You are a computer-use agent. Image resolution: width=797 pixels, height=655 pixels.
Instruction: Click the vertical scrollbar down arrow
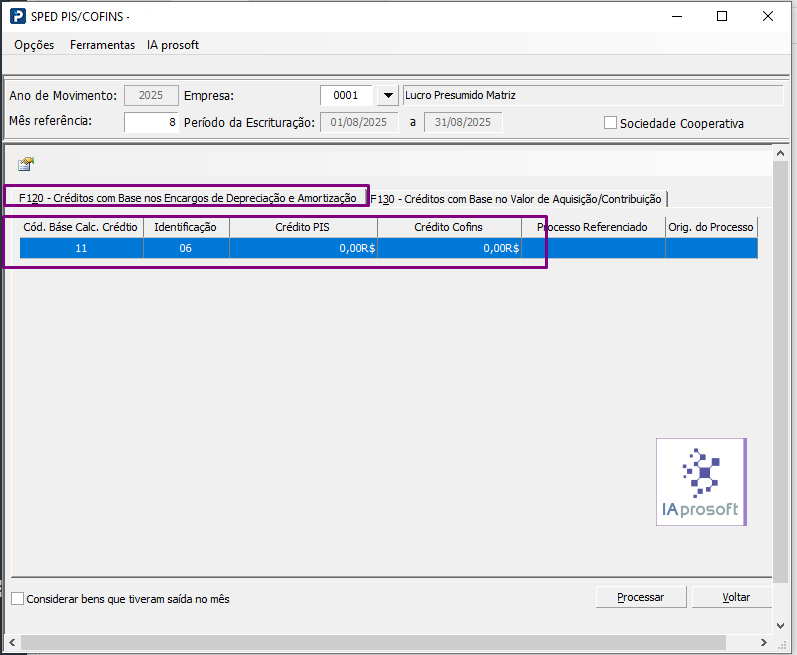(x=780, y=626)
